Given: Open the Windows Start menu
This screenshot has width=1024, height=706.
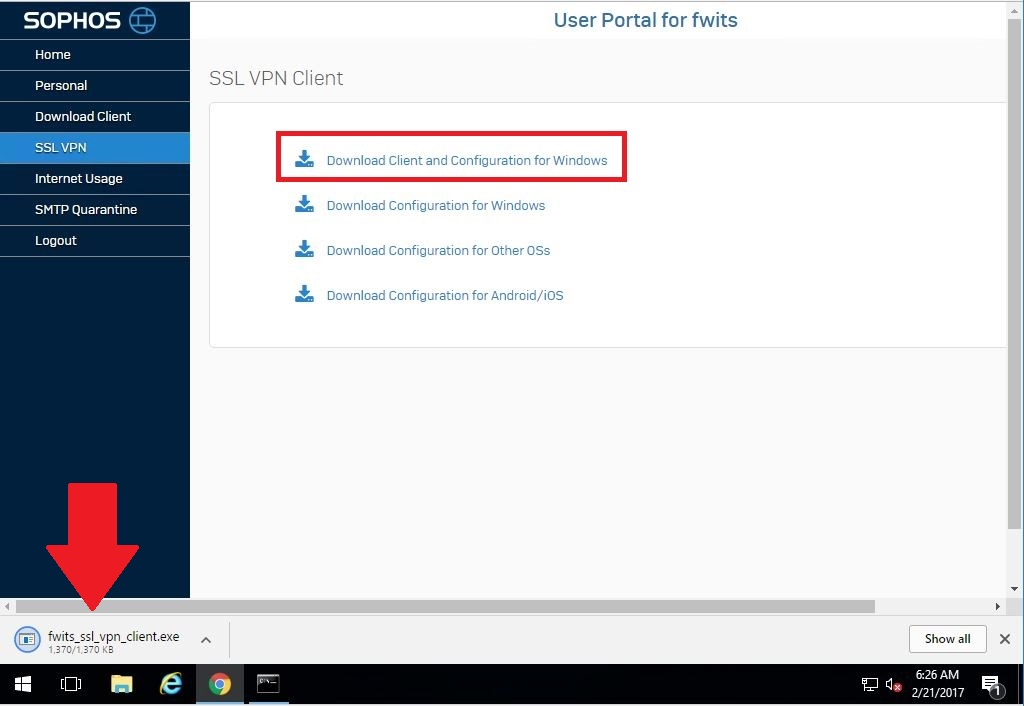Looking at the screenshot, I should point(23,684).
